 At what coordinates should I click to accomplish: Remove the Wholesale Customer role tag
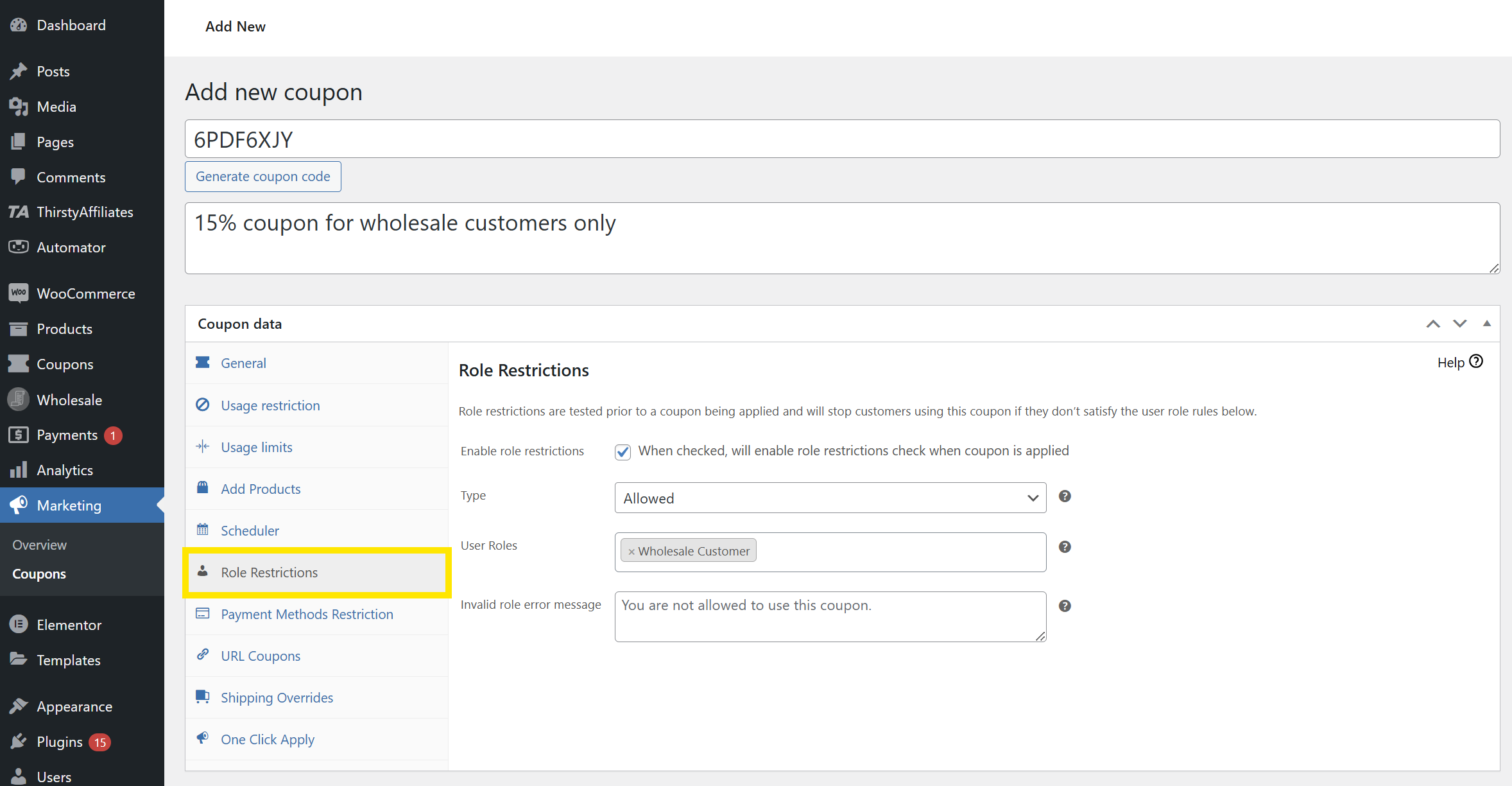click(x=631, y=552)
